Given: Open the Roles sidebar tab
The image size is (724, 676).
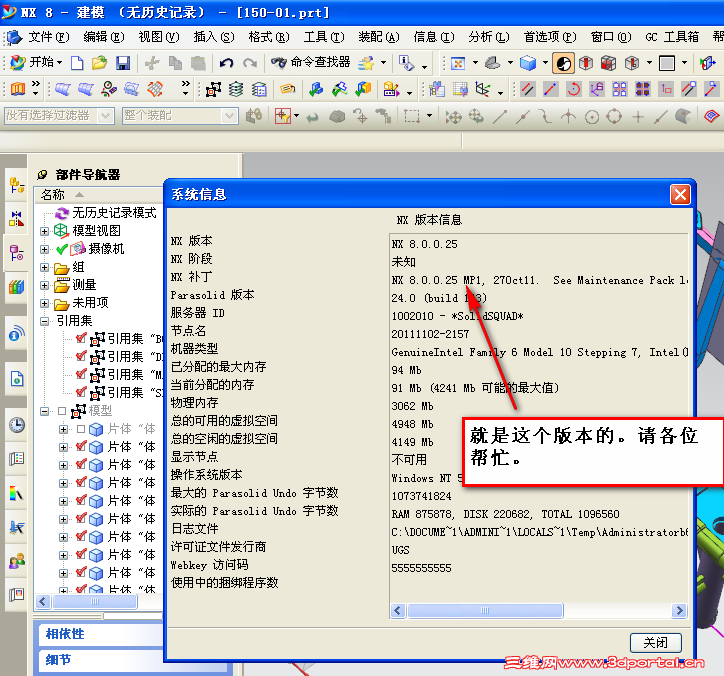Looking at the screenshot, I should (17, 561).
